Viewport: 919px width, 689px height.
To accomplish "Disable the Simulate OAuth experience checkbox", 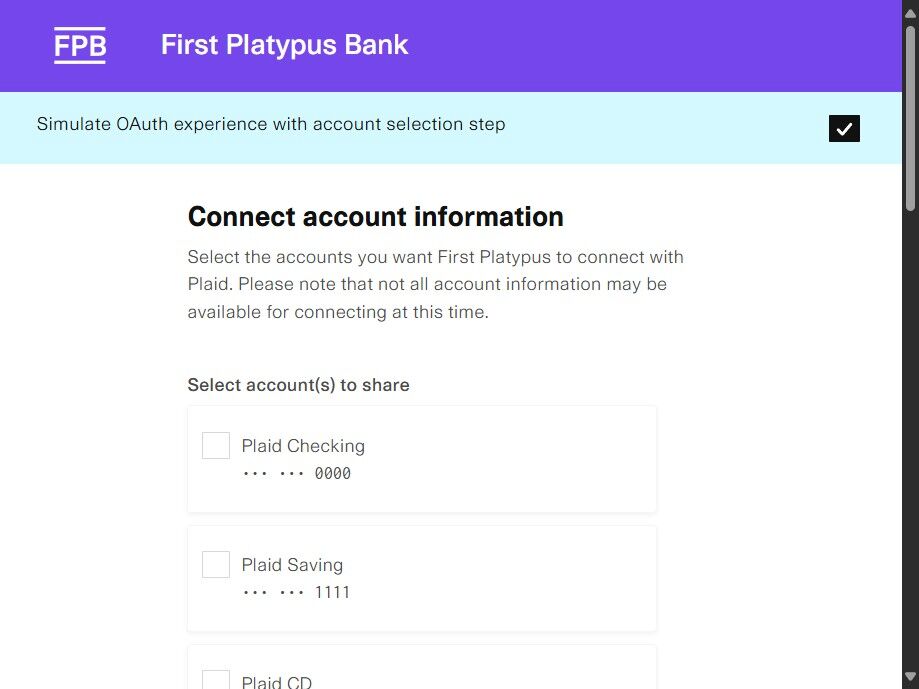I will tap(844, 128).
